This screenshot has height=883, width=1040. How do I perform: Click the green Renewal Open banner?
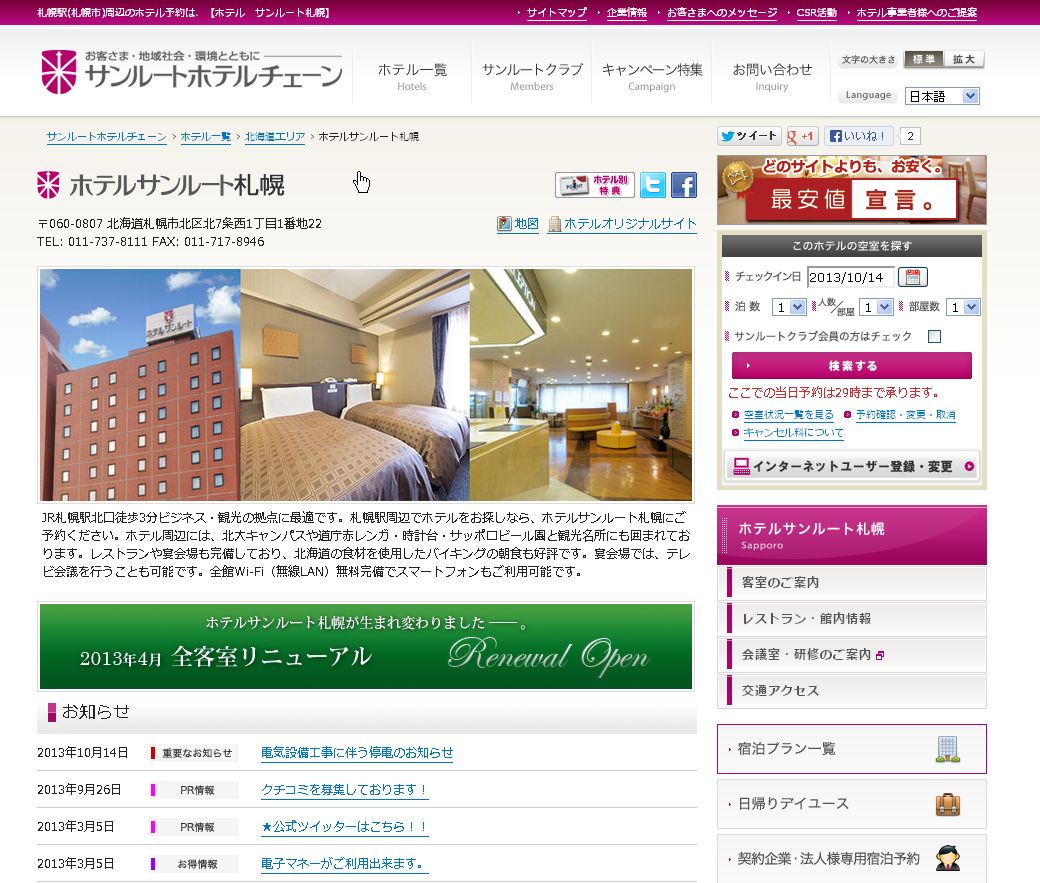(x=366, y=646)
